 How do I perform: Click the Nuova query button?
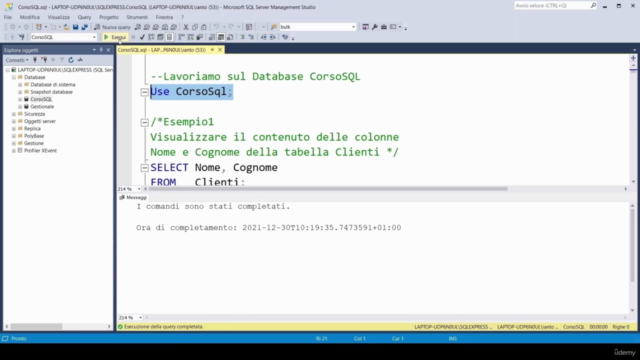(112, 27)
